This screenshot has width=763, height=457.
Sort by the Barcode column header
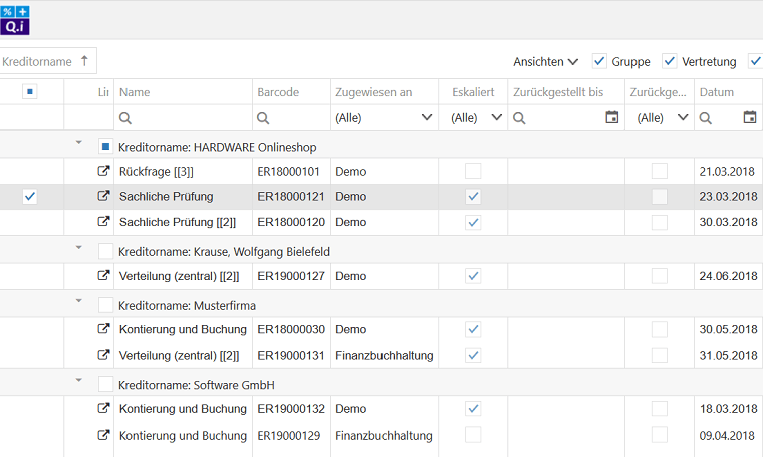(278, 92)
